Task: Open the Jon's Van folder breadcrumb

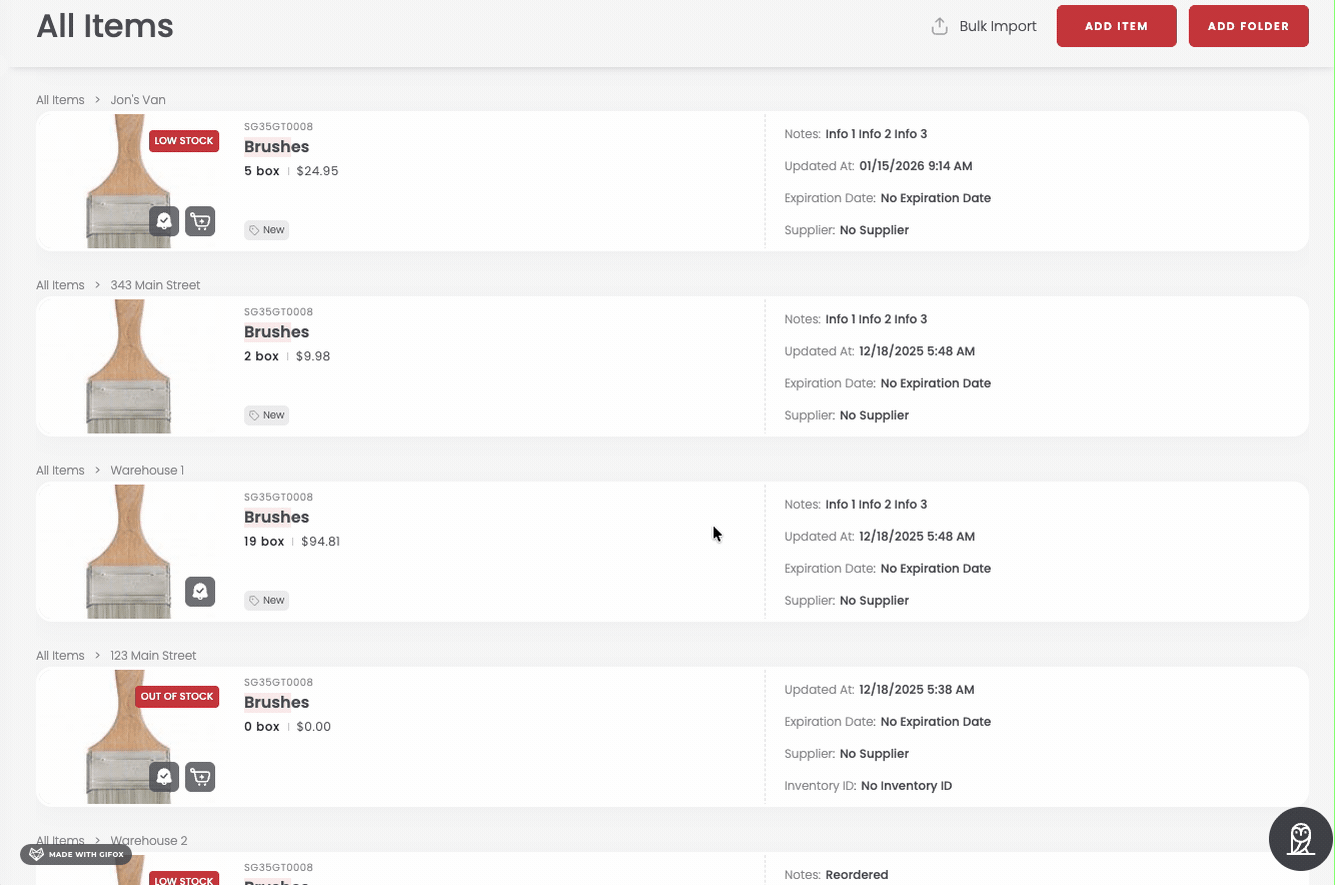Action: pyautogui.click(x=138, y=100)
